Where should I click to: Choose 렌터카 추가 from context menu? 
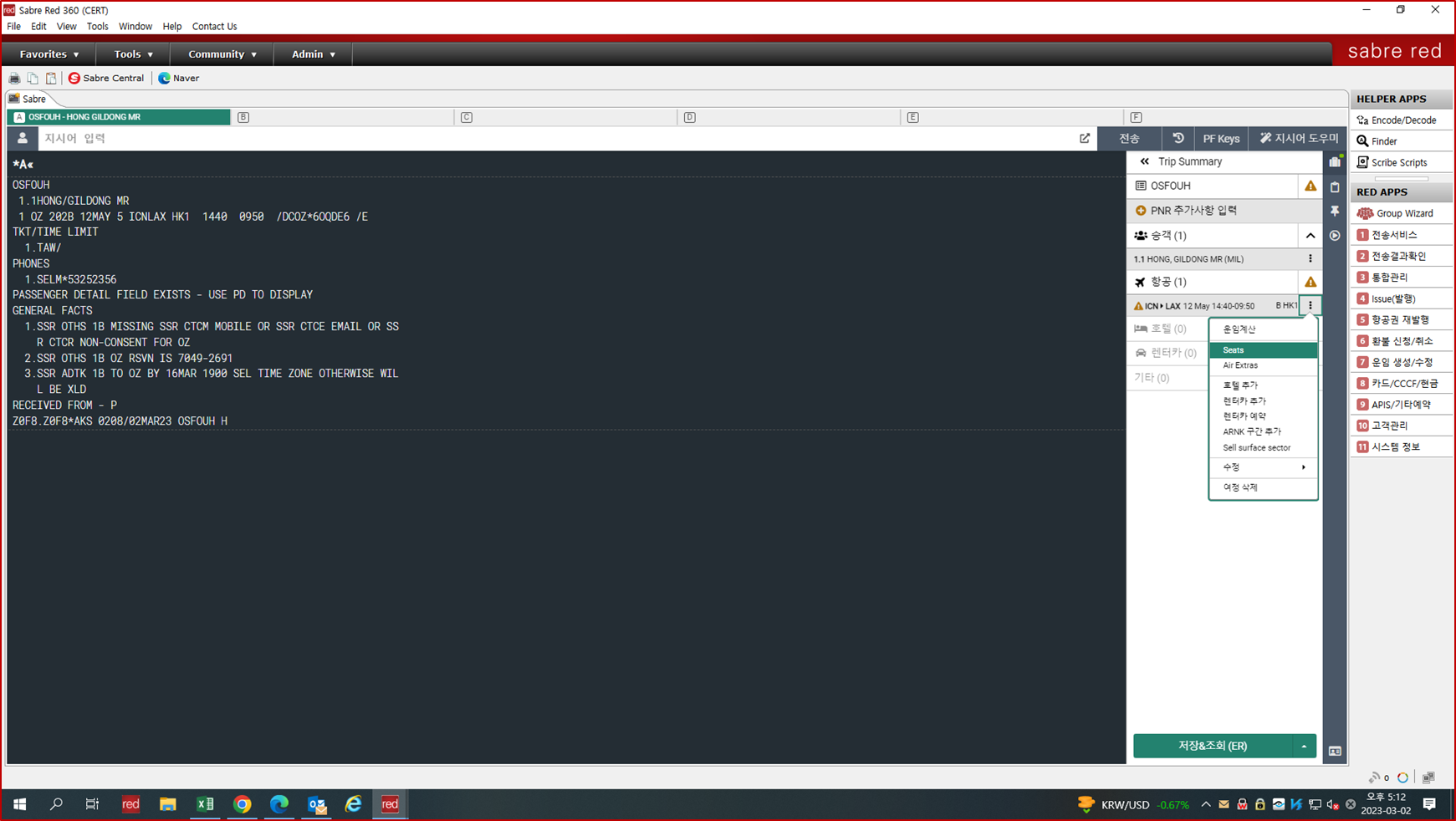point(1263,401)
